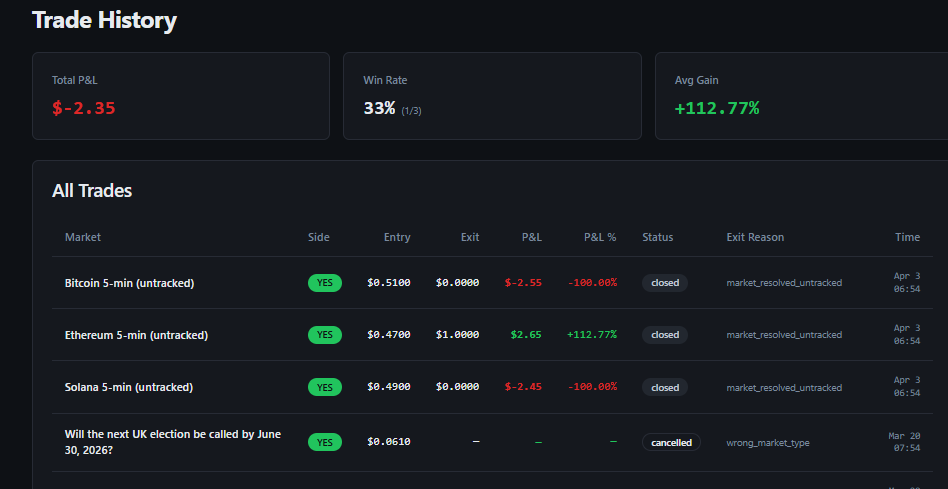This screenshot has height=489, width=948.
Task: Click the YES badge in Solana row
Action: [325, 387]
